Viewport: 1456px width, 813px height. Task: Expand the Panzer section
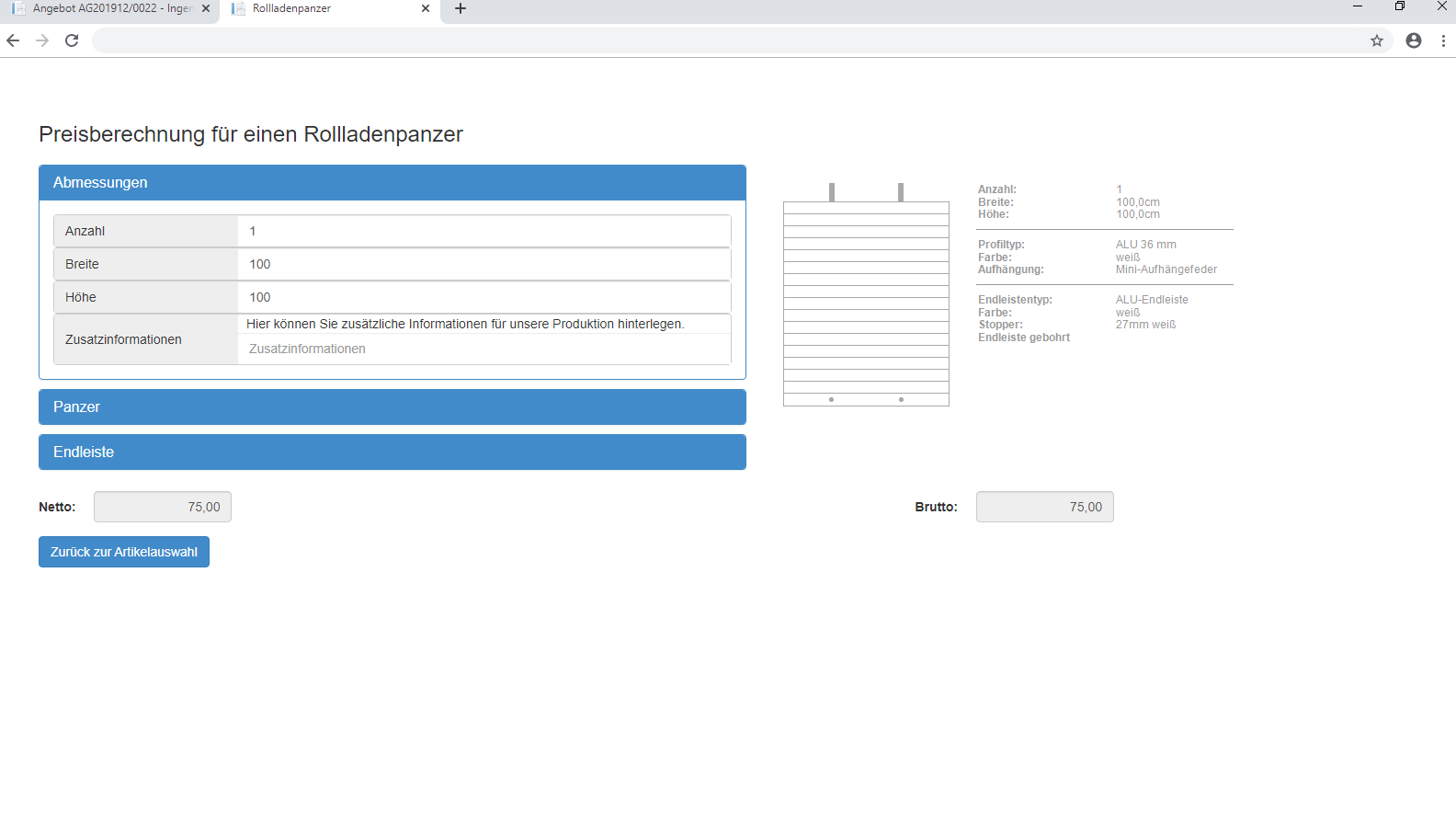click(x=392, y=406)
